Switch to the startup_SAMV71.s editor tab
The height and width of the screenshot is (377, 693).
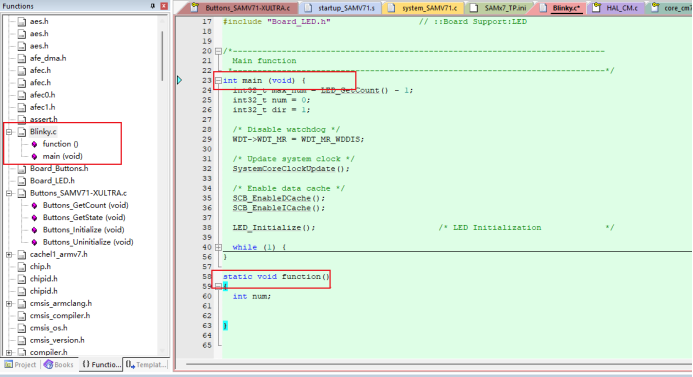tap(340, 8)
